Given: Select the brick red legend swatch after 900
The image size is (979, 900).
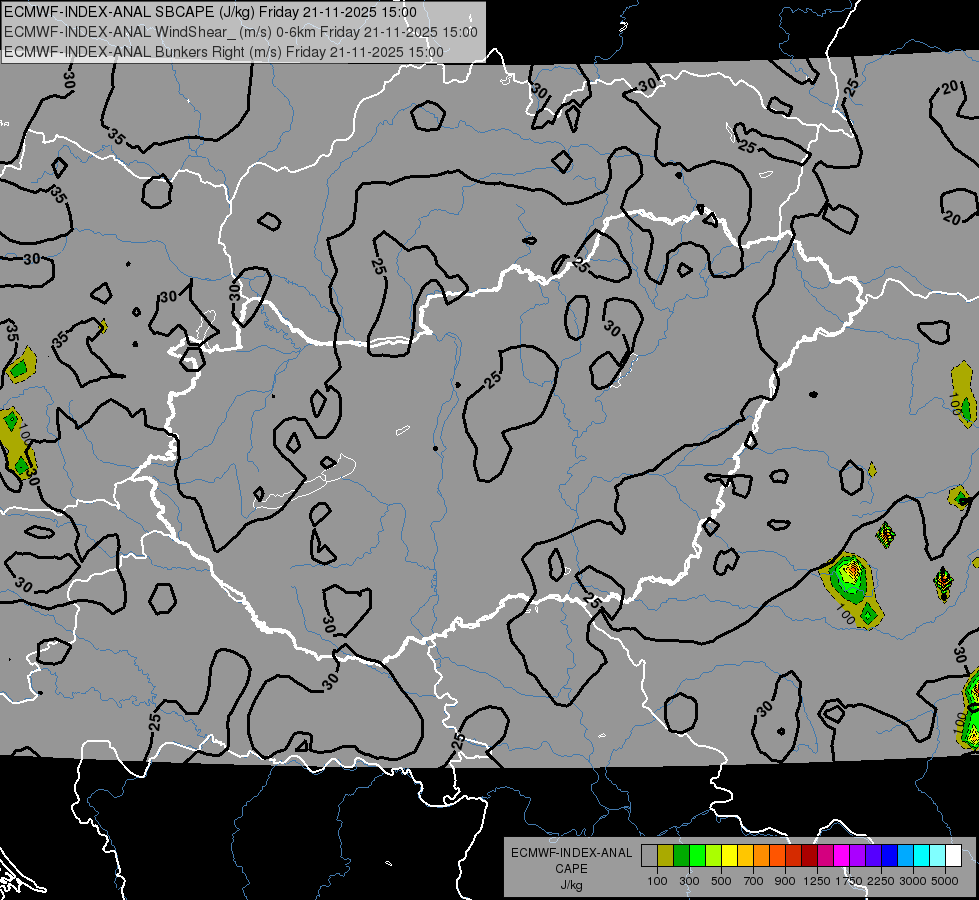Looking at the screenshot, I should point(794,856).
